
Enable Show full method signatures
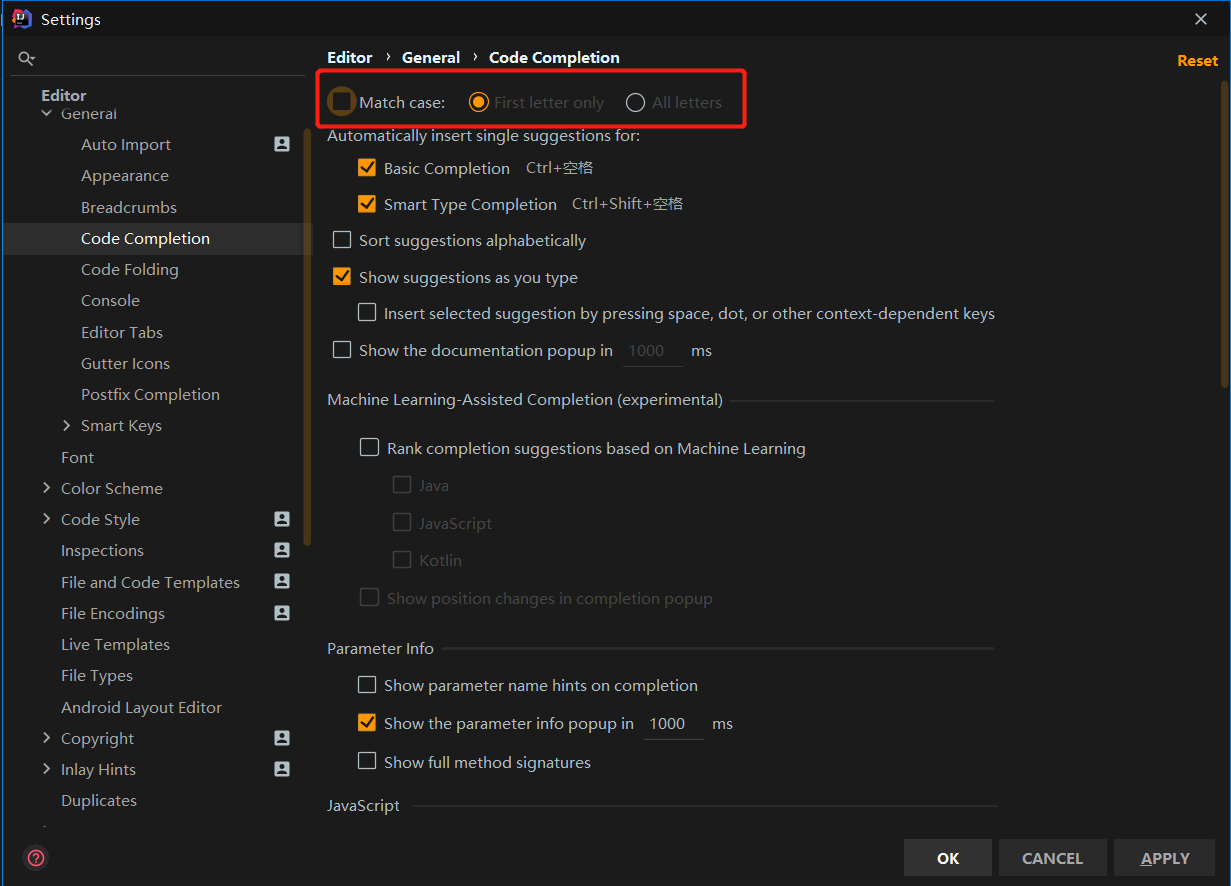pyautogui.click(x=367, y=762)
